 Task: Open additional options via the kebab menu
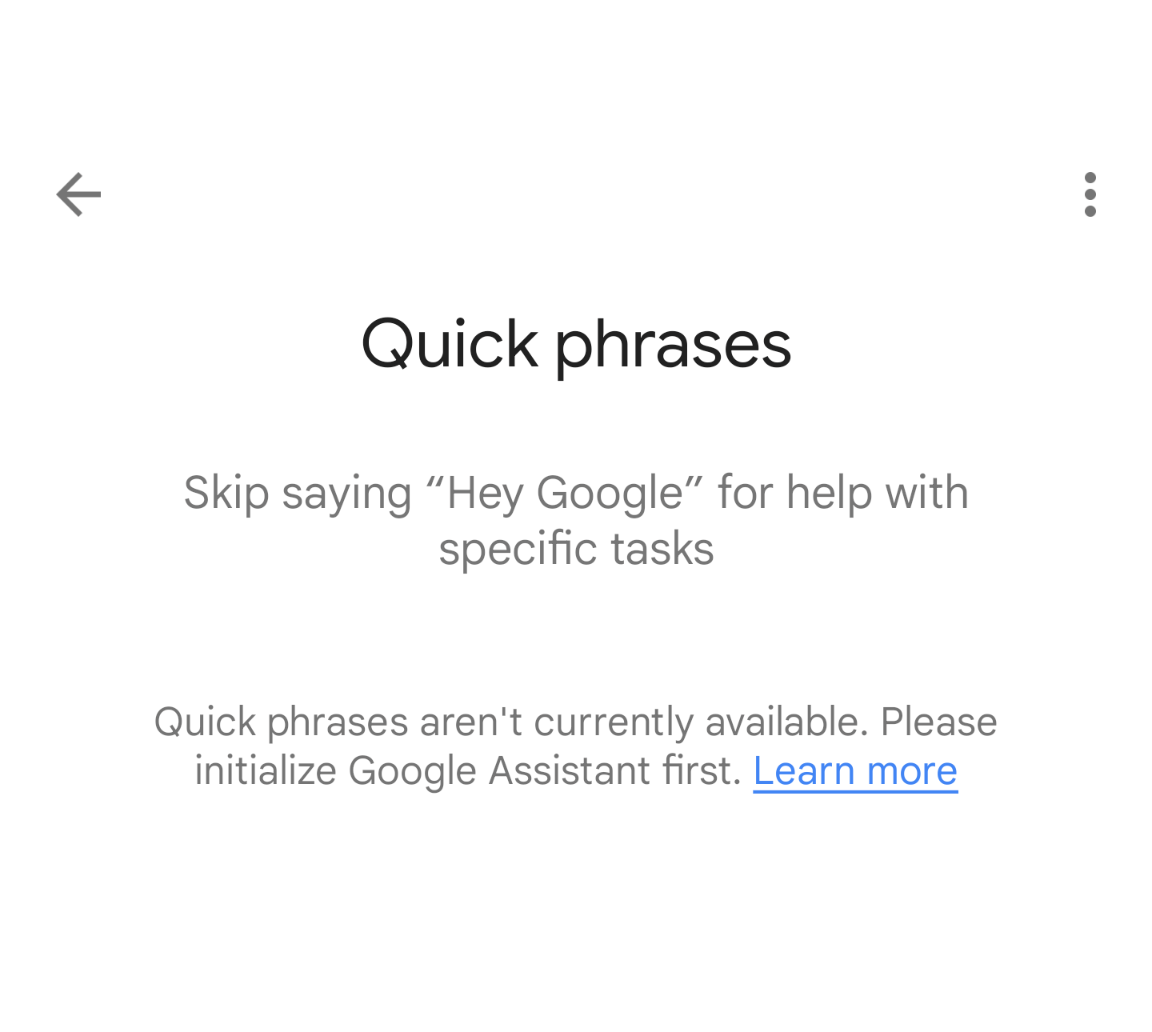click(x=1089, y=194)
